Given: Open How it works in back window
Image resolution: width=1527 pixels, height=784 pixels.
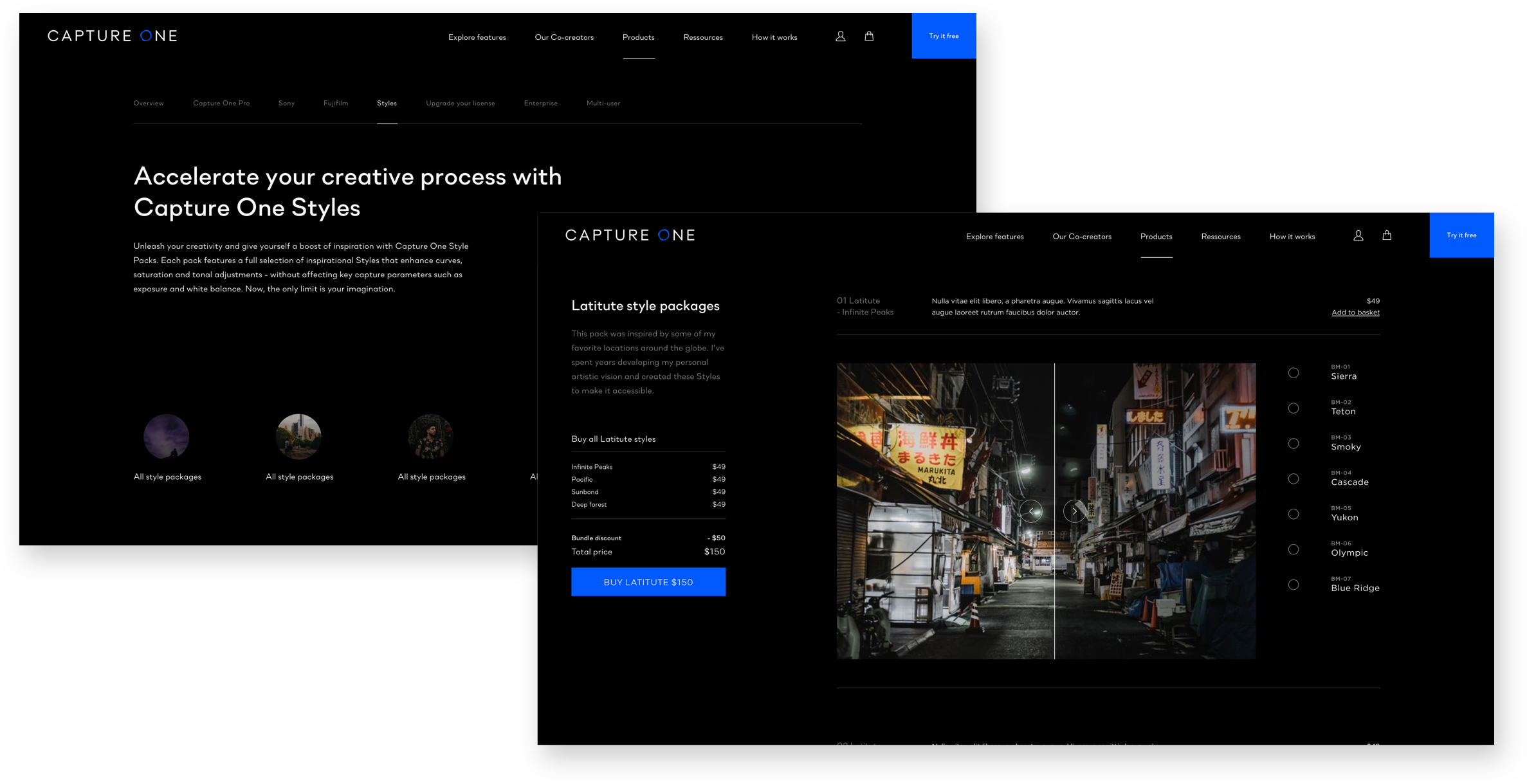Looking at the screenshot, I should 774,37.
